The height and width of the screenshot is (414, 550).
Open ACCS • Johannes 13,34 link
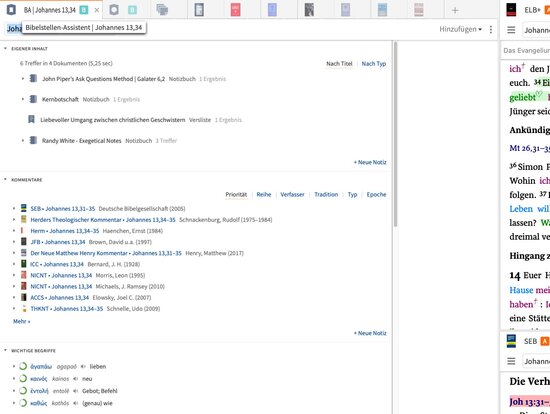[60, 298]
